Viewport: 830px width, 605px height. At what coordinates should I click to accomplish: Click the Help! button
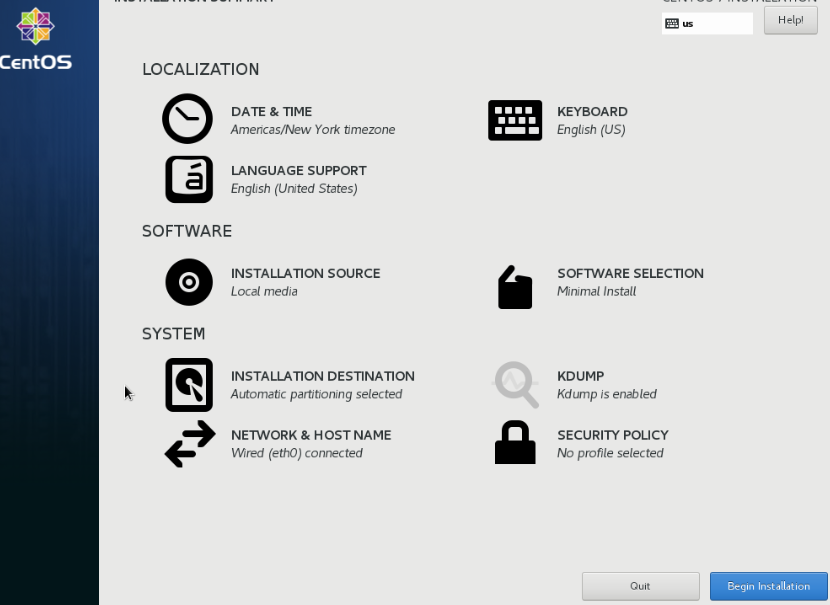(x=791, y=20)
